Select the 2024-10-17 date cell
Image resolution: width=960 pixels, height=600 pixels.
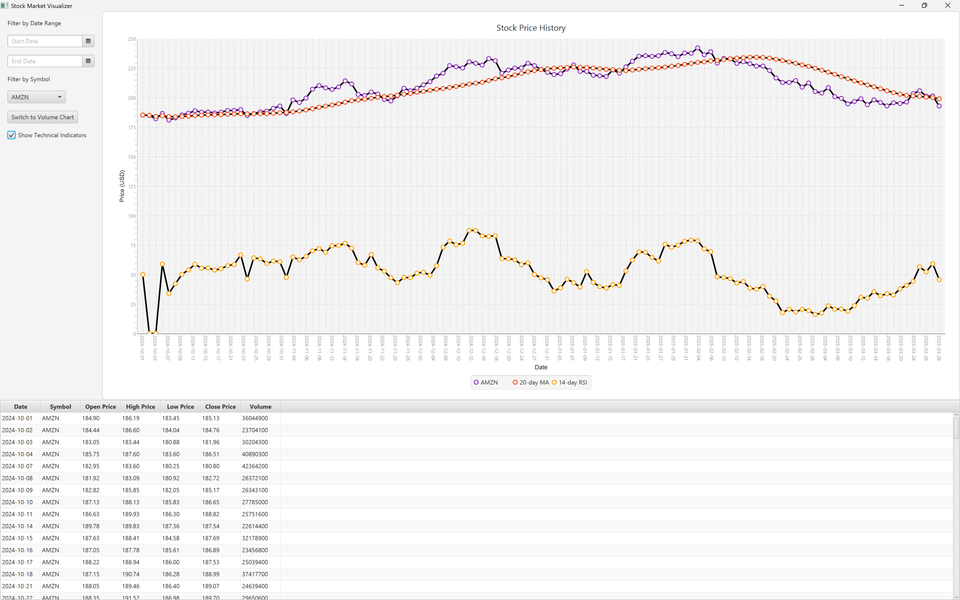[20, 562]
